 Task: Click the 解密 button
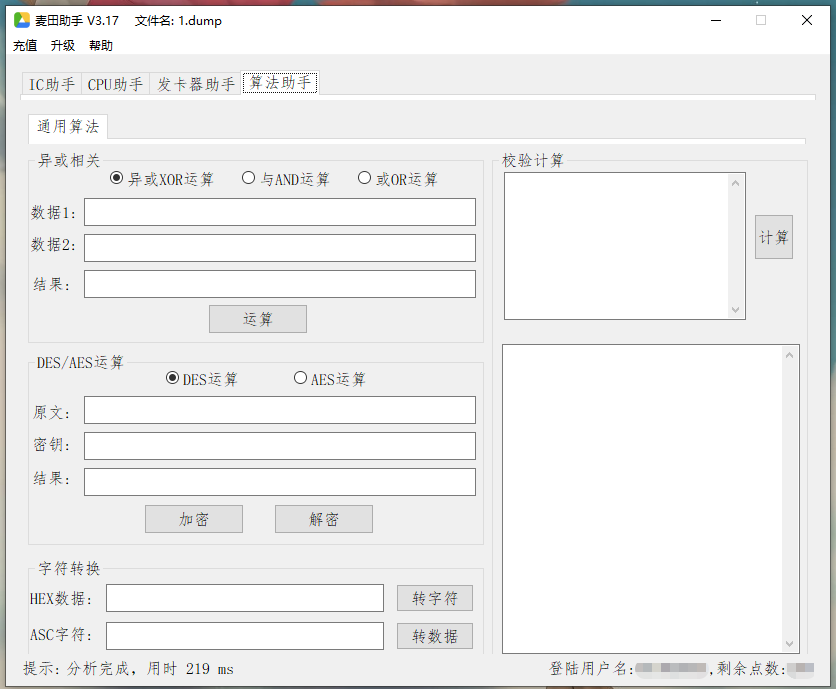coord(323,519)
